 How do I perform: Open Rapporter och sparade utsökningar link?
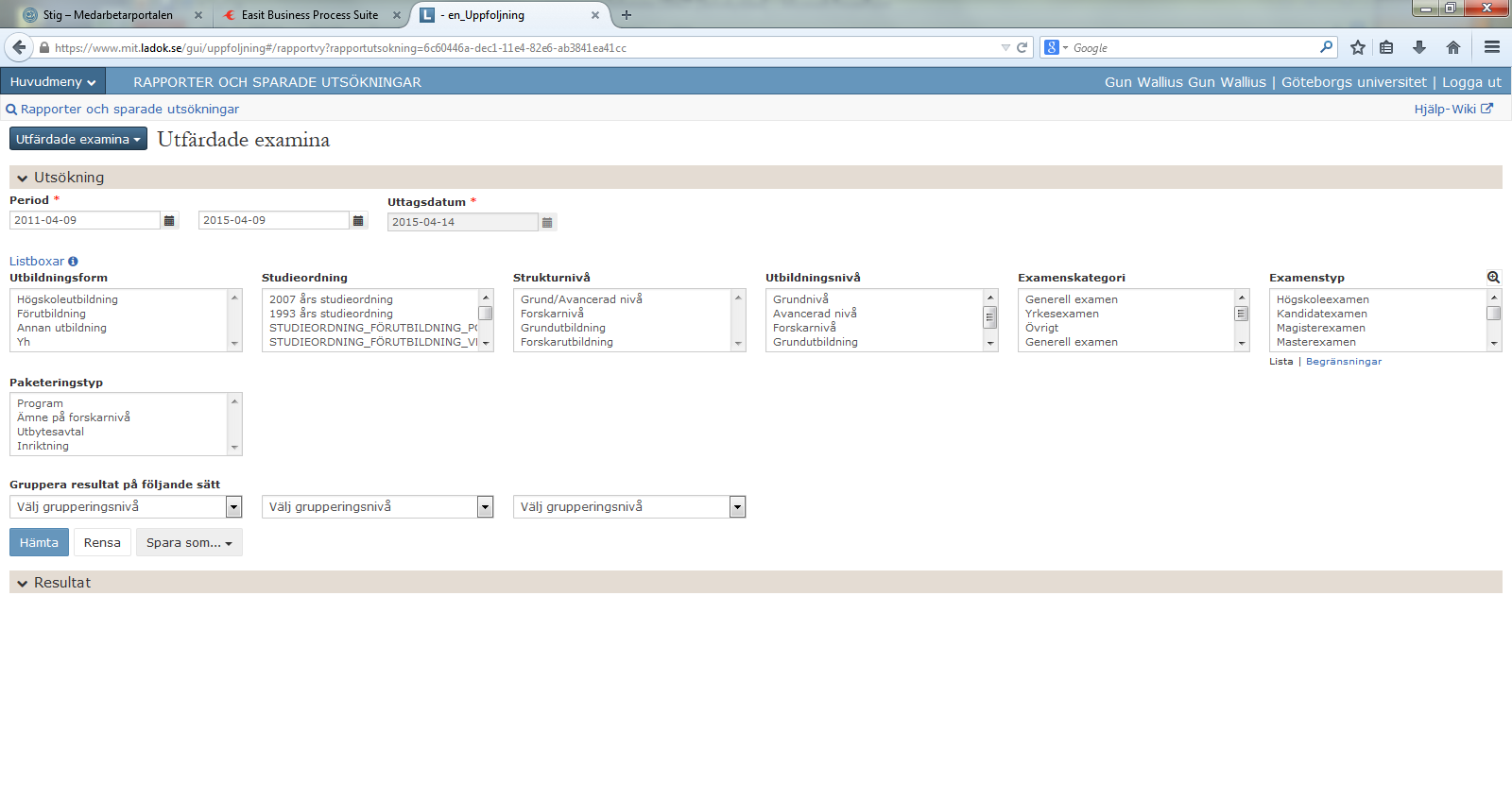tap(129, 109)
